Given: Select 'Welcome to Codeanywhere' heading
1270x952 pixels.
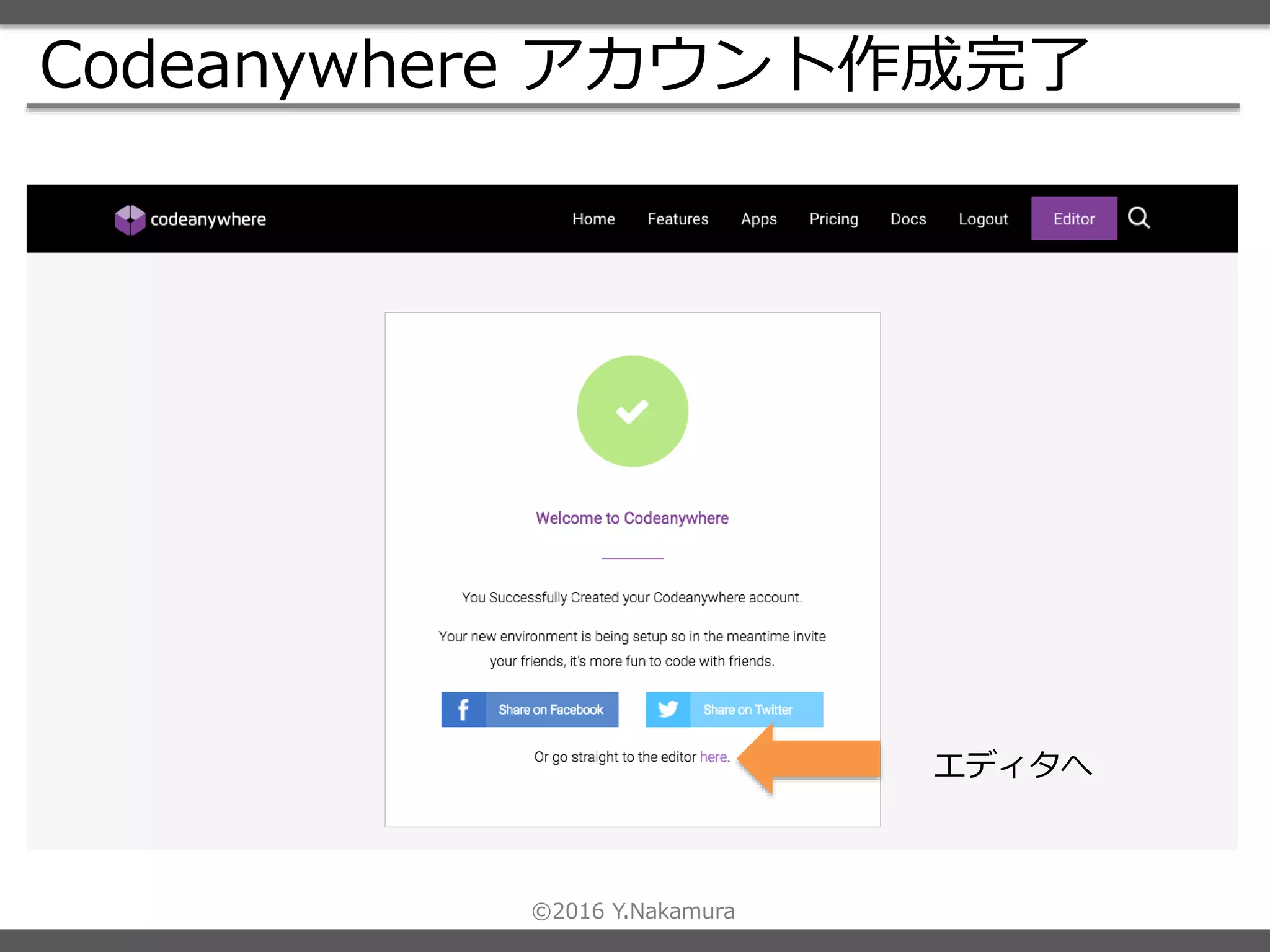Looking at the screenshot, I should click(x=632, y=518).
